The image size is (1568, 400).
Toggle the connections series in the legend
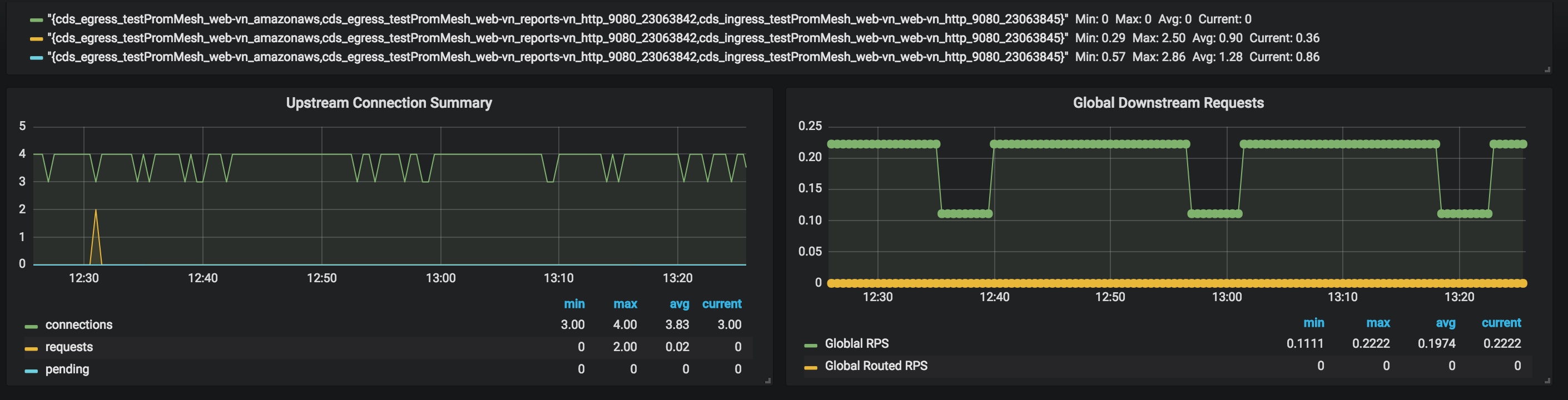click(78, 324)
